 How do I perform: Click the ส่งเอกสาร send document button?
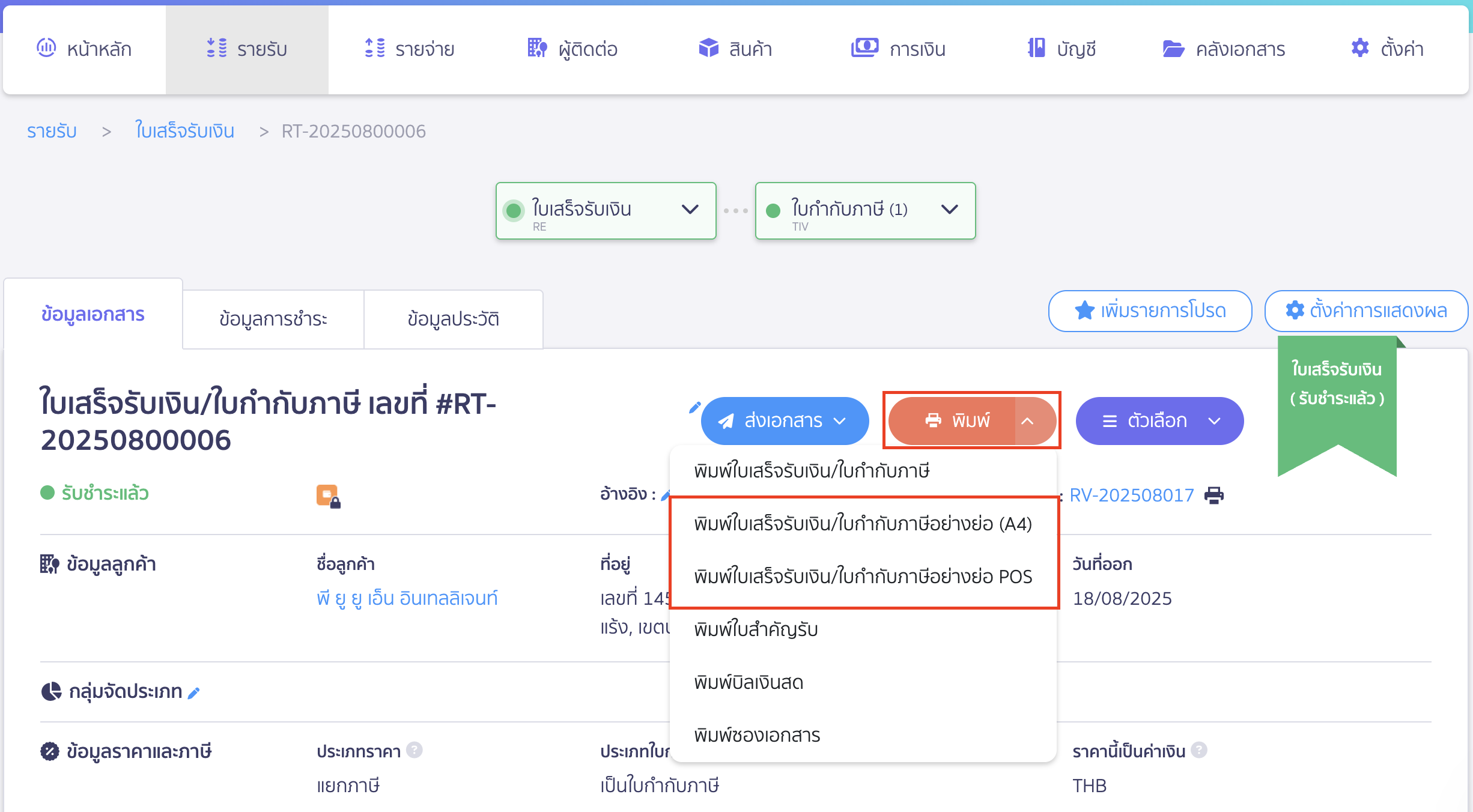coord(785,421)
